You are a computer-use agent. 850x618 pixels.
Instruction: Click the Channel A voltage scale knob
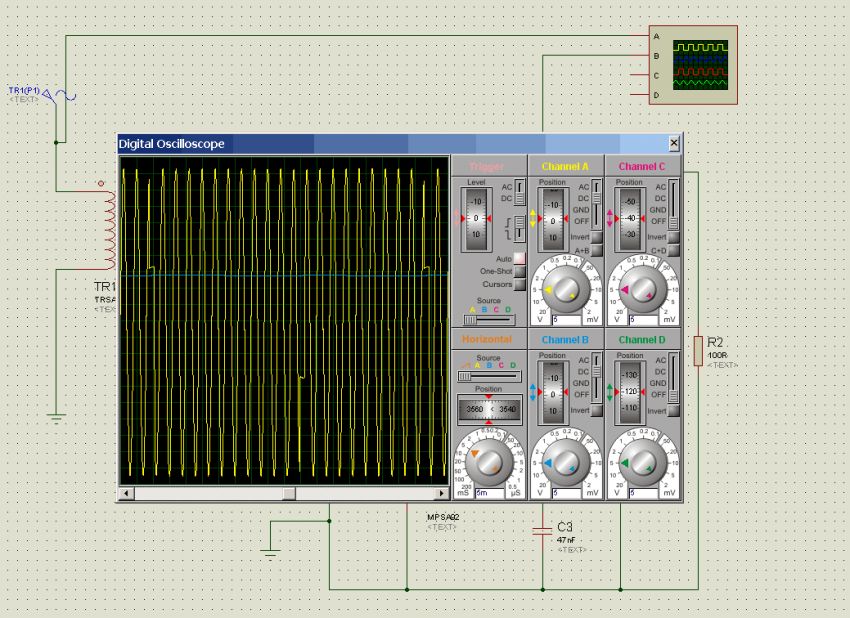[x=566, y=289]
